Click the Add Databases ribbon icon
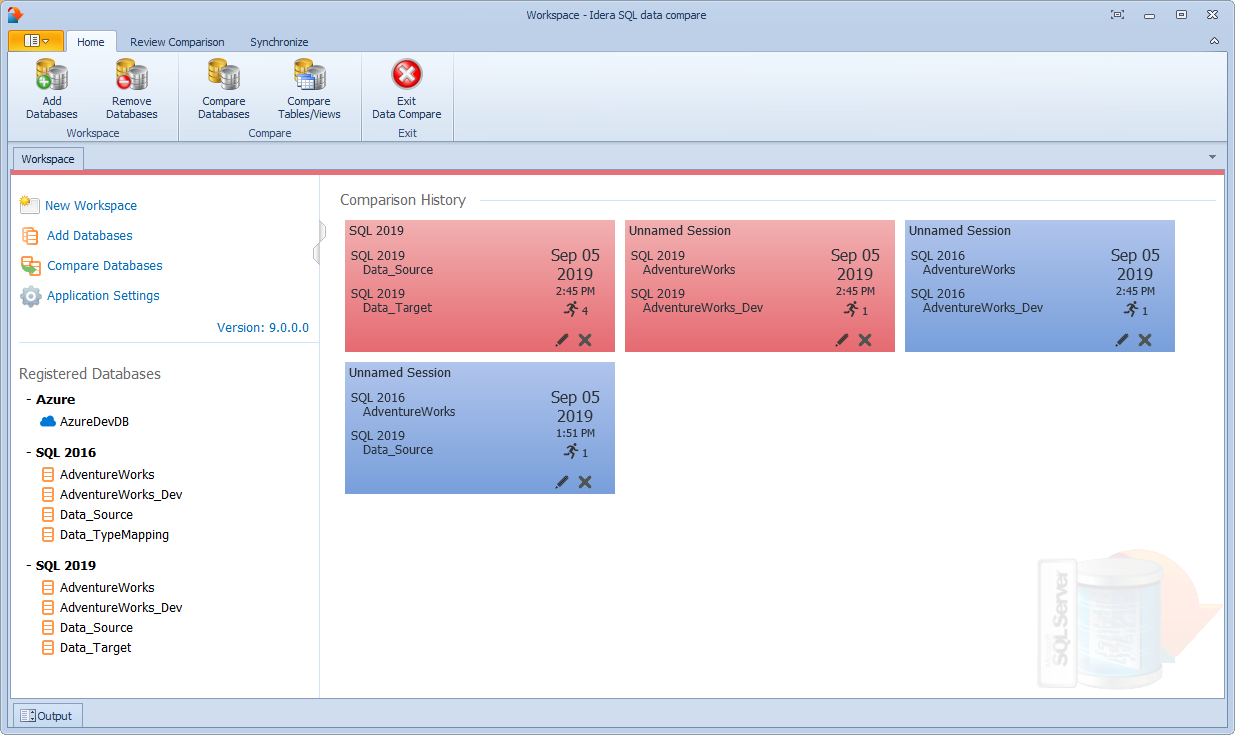1235x735 pixels. coord(51,76)
